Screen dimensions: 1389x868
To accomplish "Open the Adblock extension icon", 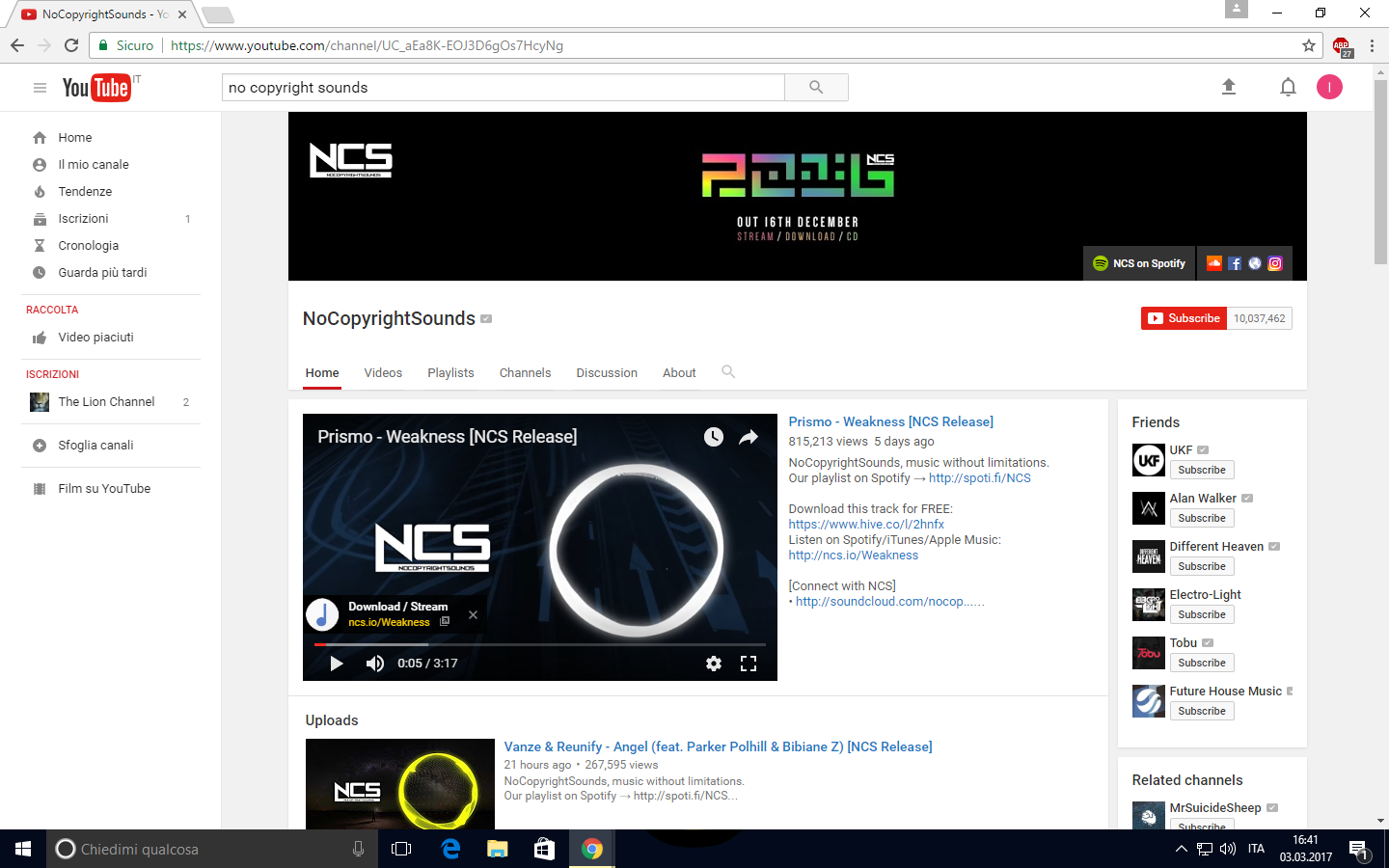I will click(x=1342, y=46).
